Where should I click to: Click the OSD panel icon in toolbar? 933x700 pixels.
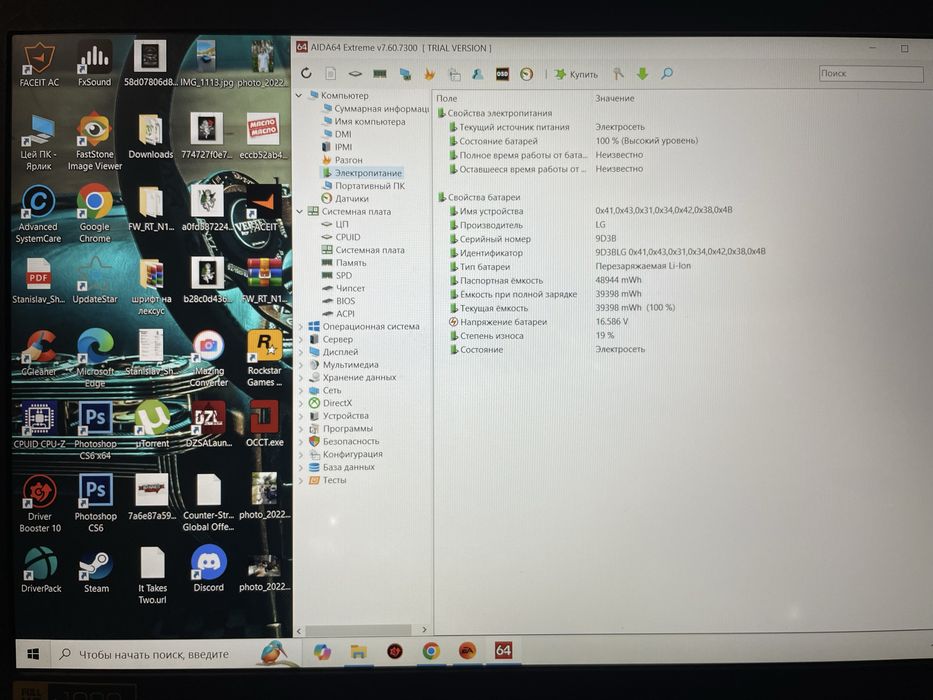tap(502, 74)
